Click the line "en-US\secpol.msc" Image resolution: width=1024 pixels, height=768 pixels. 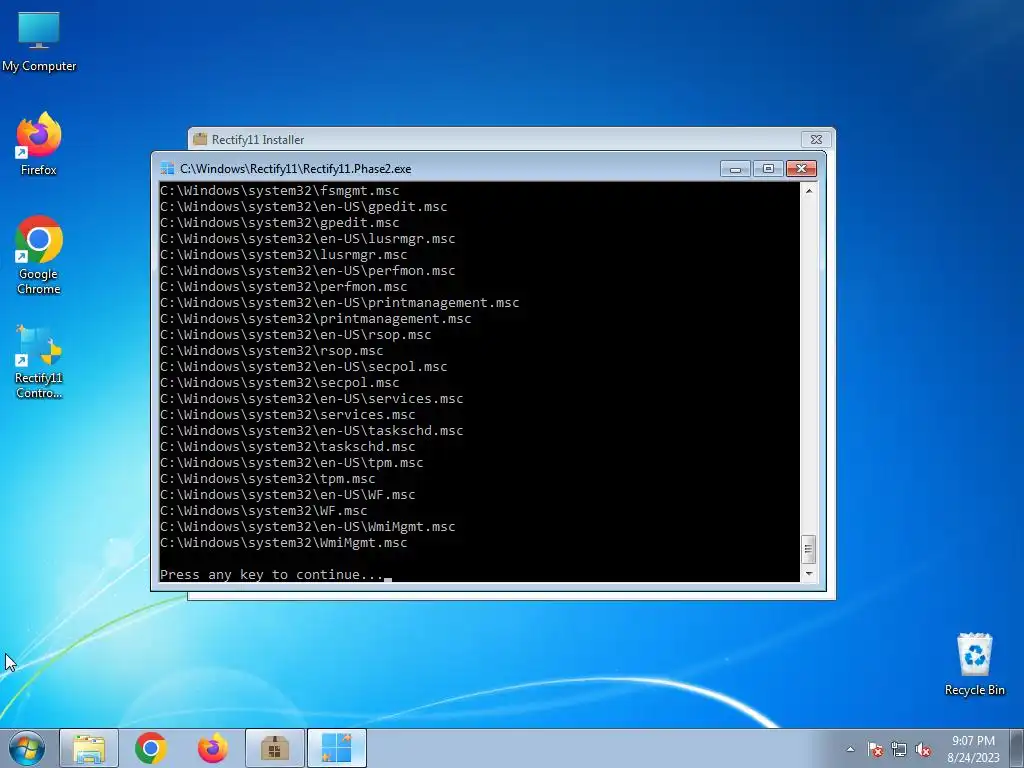(x=304, y=366)
